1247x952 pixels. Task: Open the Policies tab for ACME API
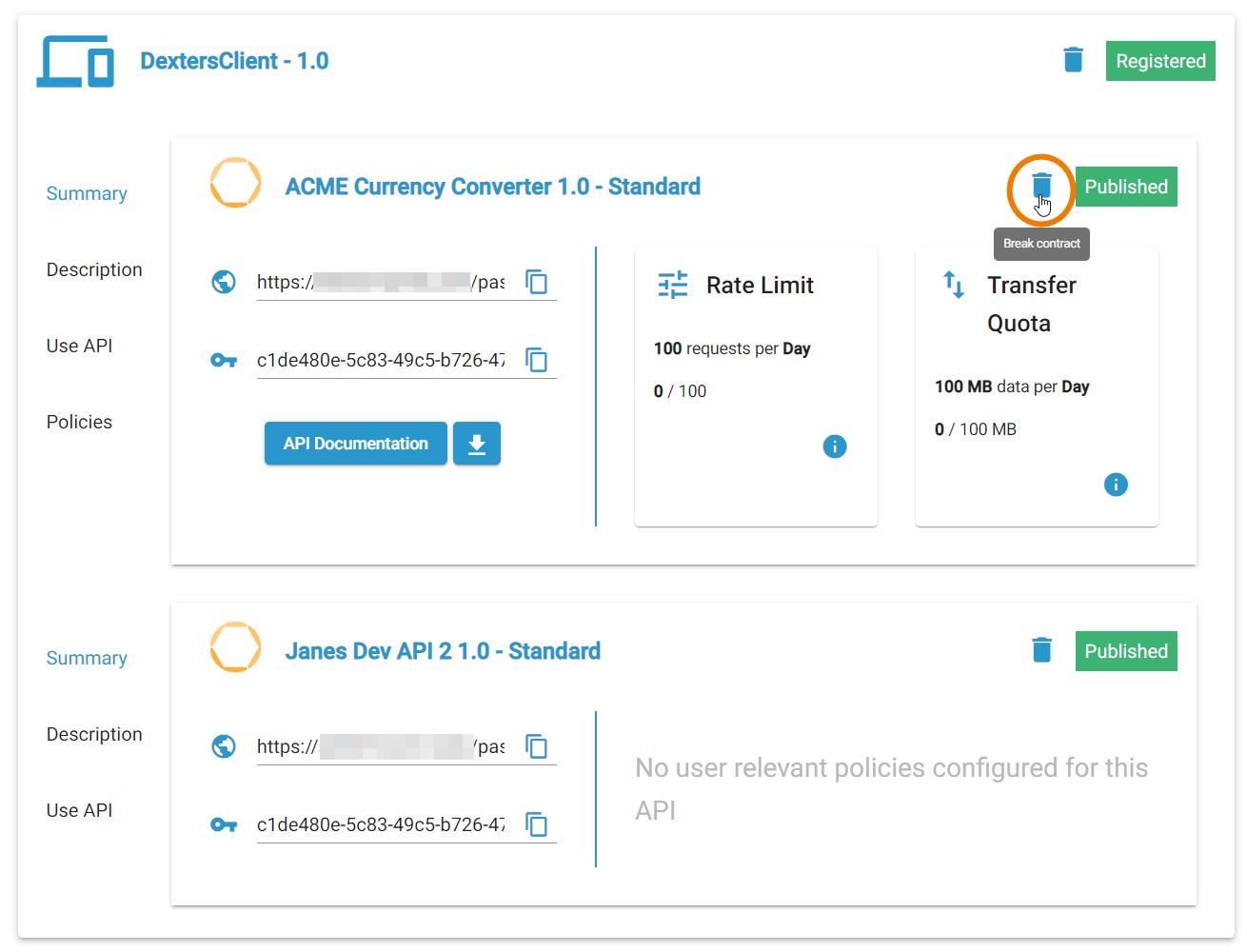[79, 422]
